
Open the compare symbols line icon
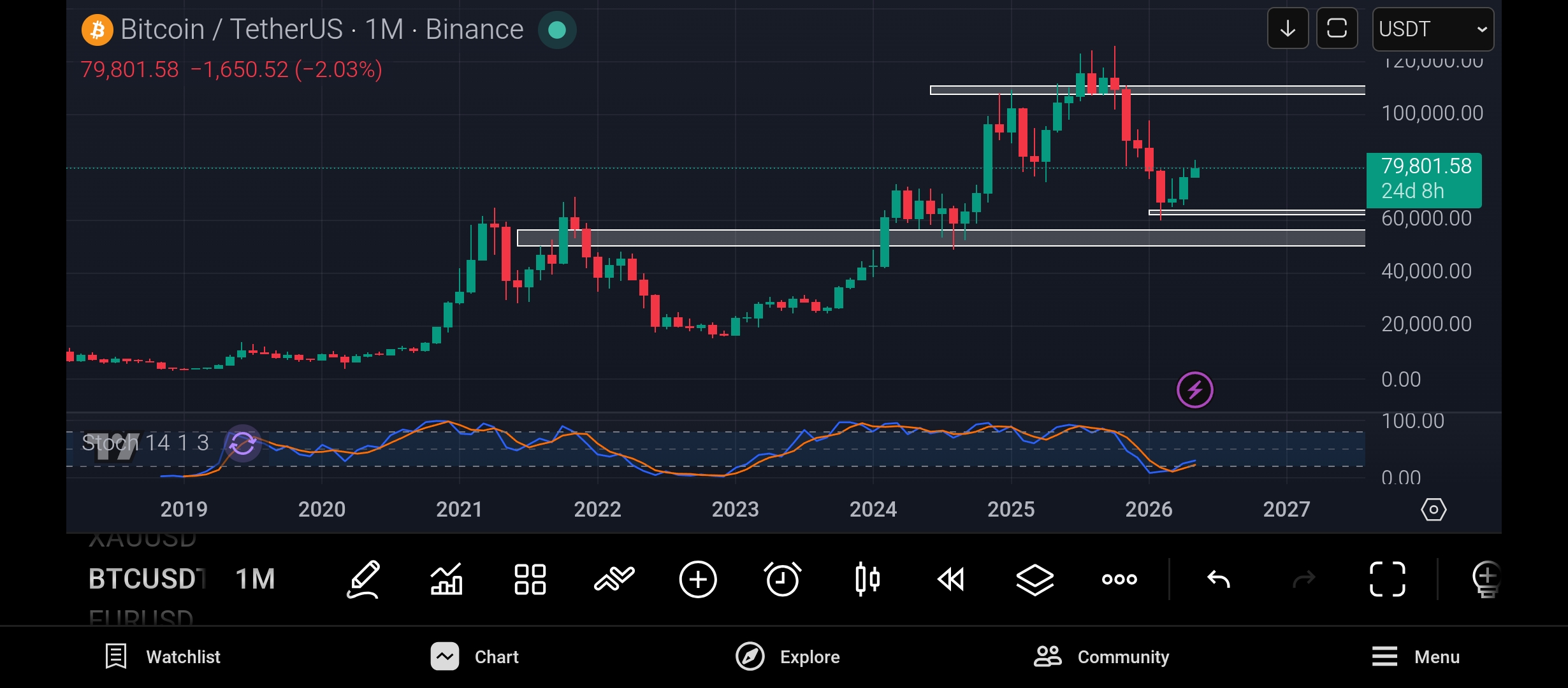pos(614,580)
